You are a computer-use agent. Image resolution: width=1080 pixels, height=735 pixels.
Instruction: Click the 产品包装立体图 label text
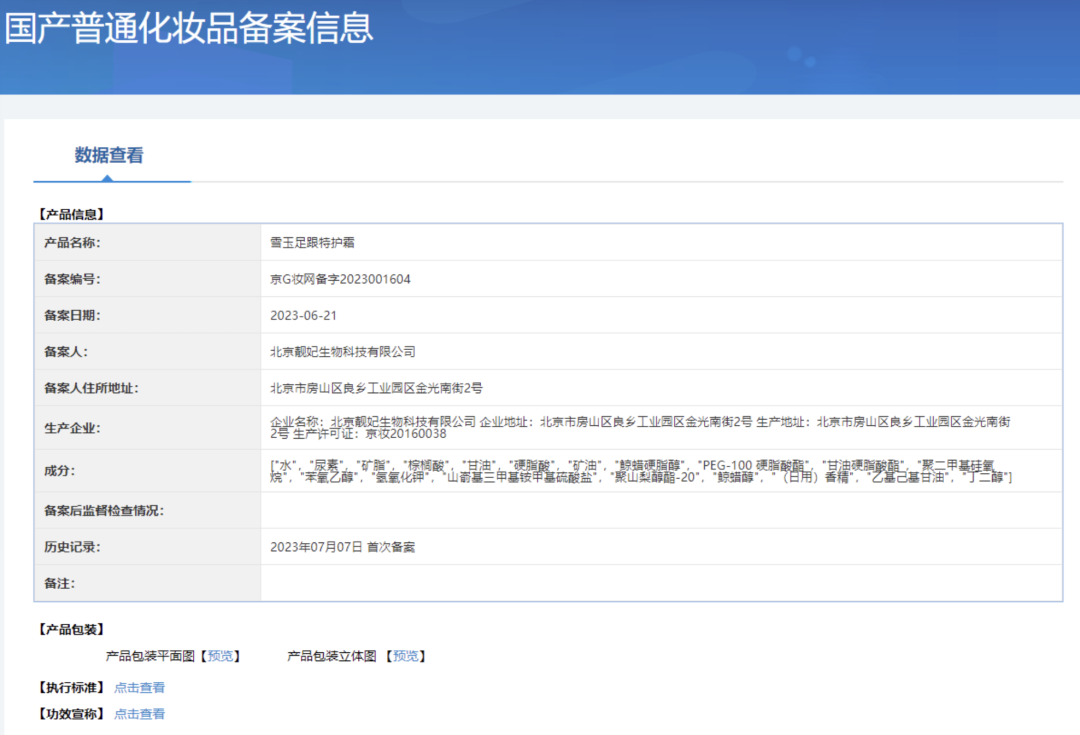coord(332,656)
